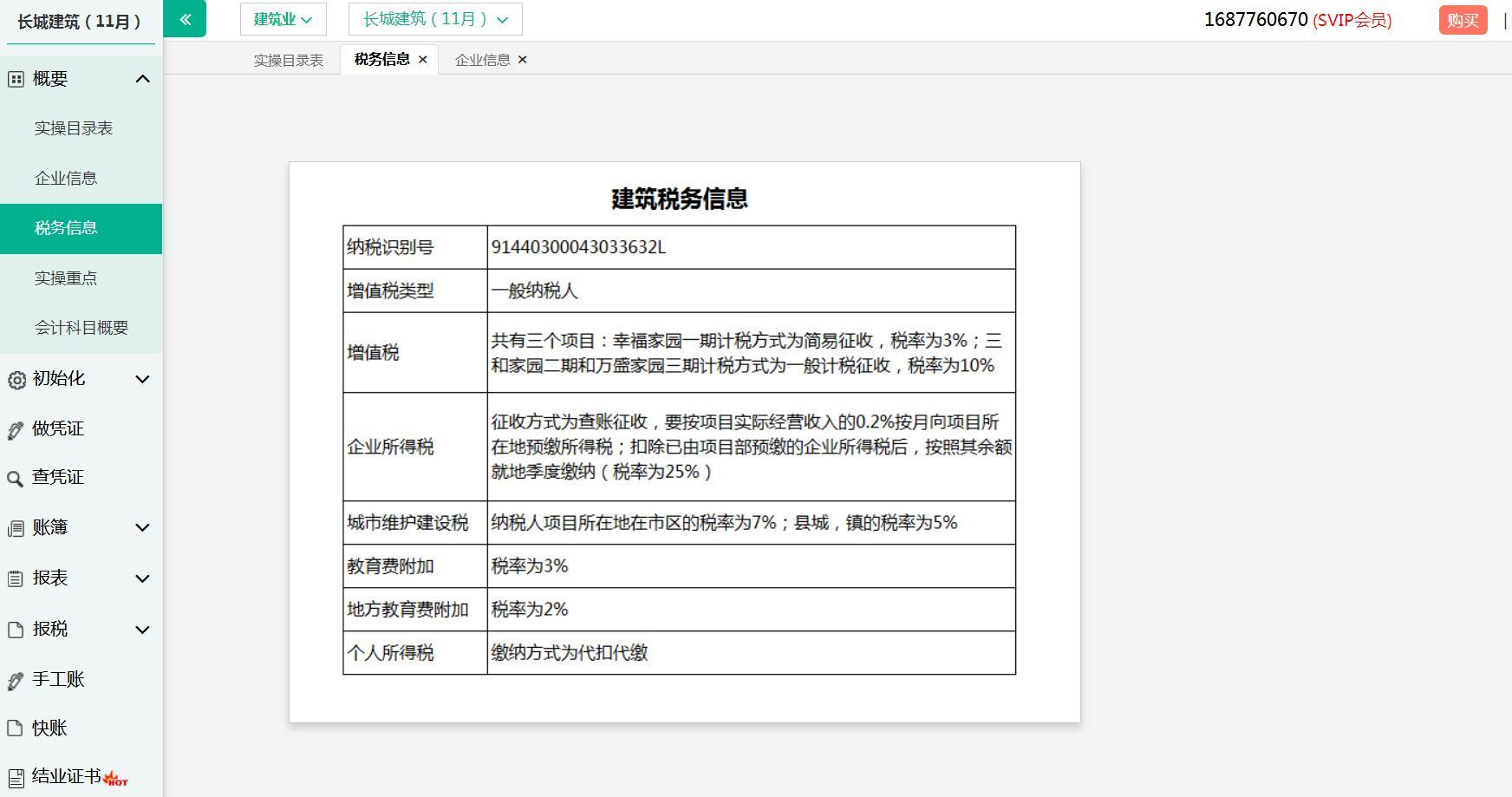Click the 手工账 pen icon
The width and height of the screenshot is (1512, 797).
(16, 681)
